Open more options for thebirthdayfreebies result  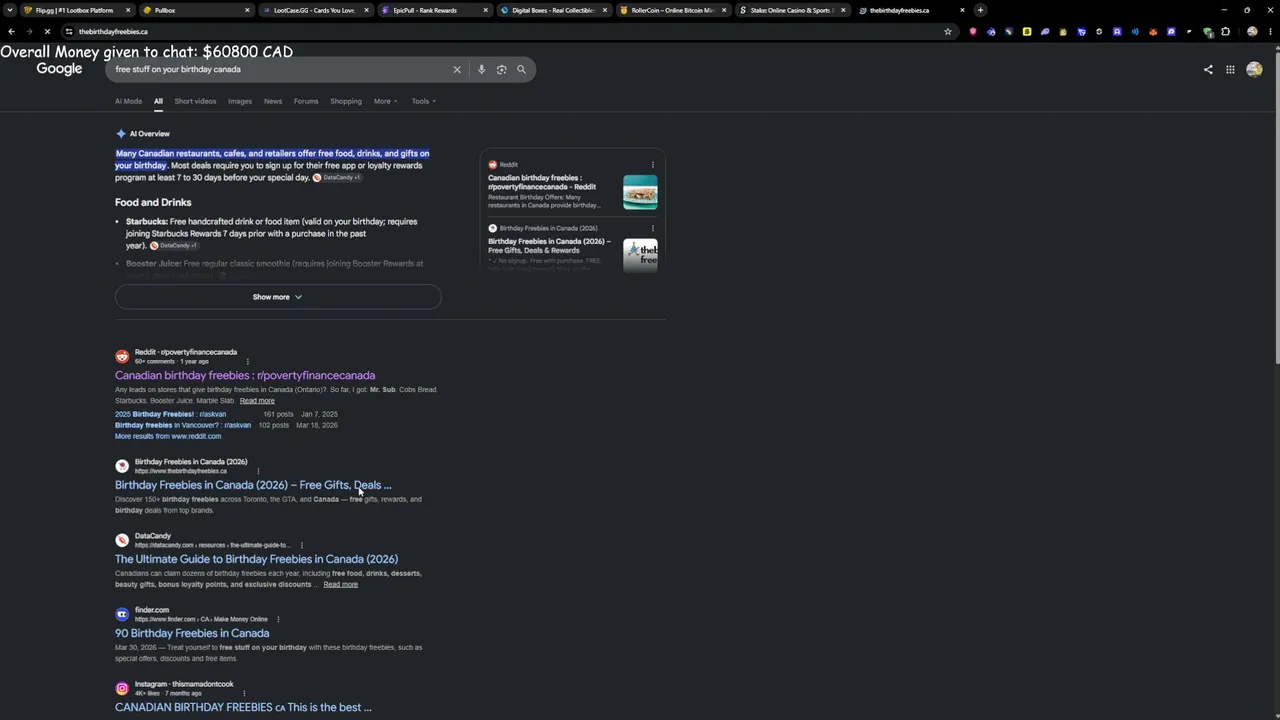[258, 471]
